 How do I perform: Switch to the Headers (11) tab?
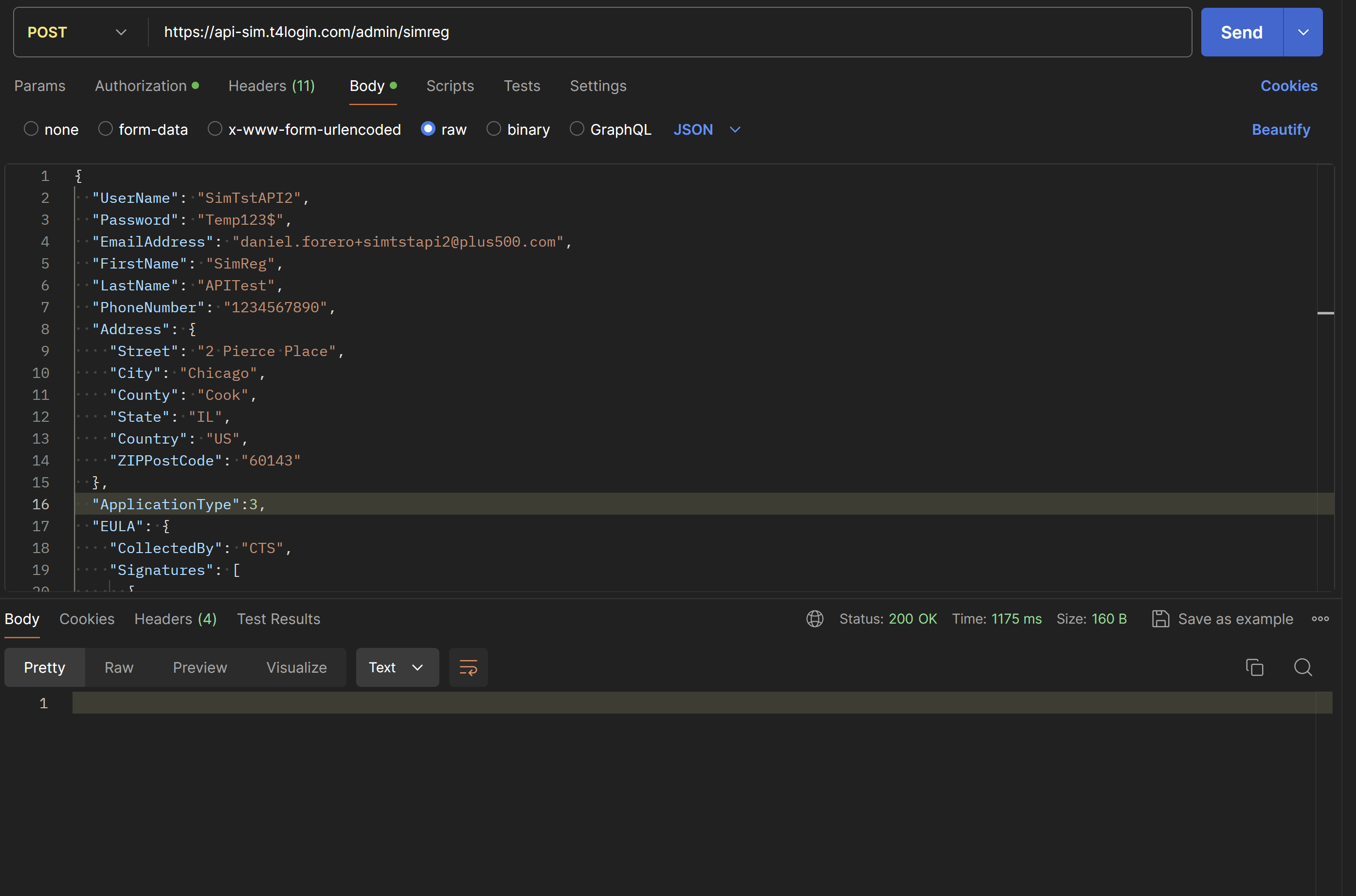click(271, 86)
